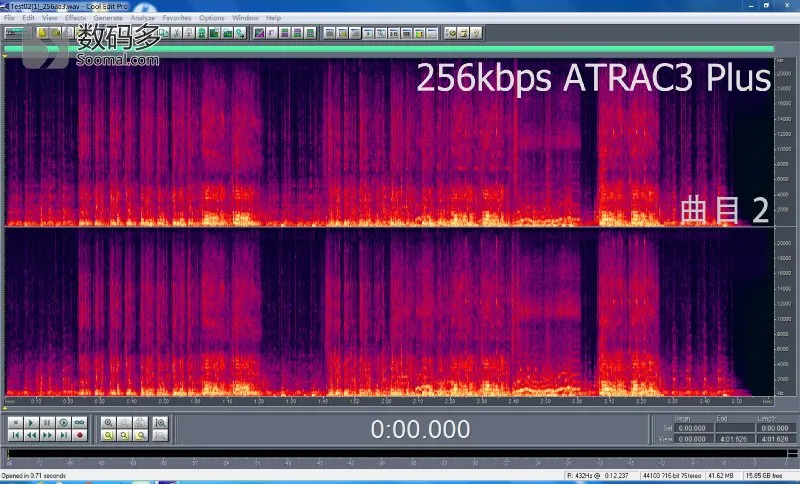The height and width of the screenshot is (484, 800).
Task: Click the Selection Length time field
Action: click(775, 428)
